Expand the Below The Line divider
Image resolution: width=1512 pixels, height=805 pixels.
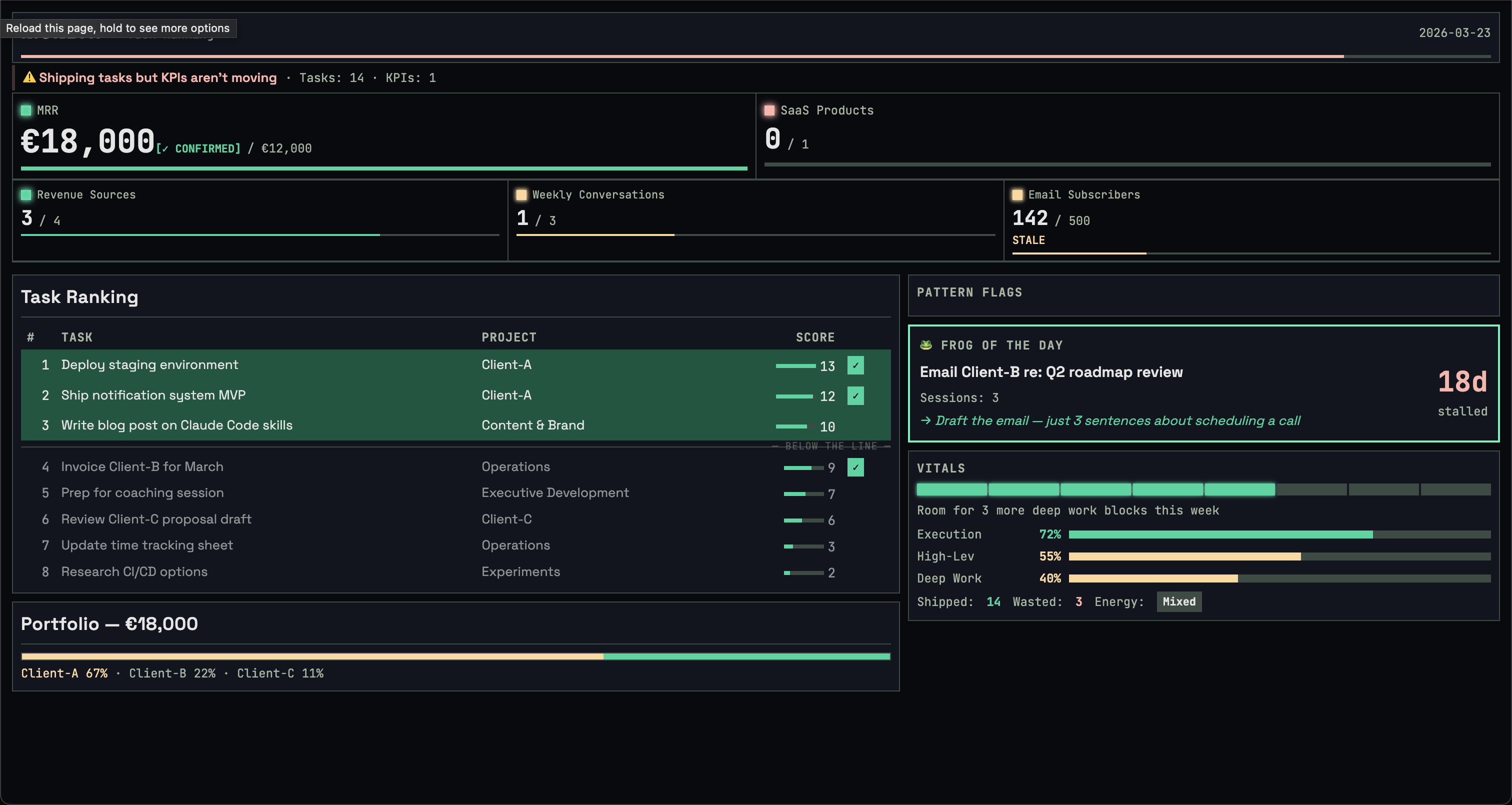[831, 445]
